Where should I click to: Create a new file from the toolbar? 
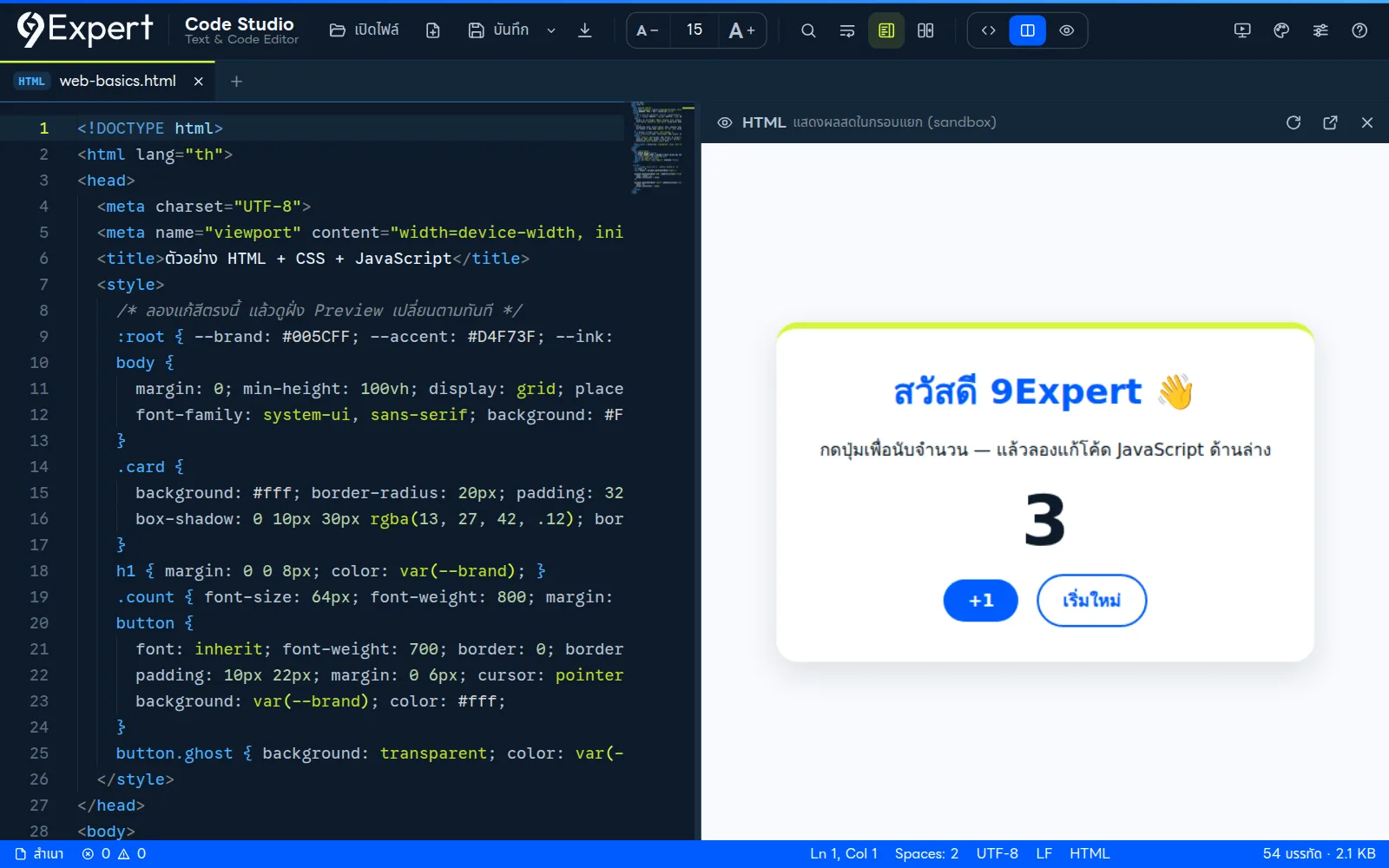coord(432,30)
